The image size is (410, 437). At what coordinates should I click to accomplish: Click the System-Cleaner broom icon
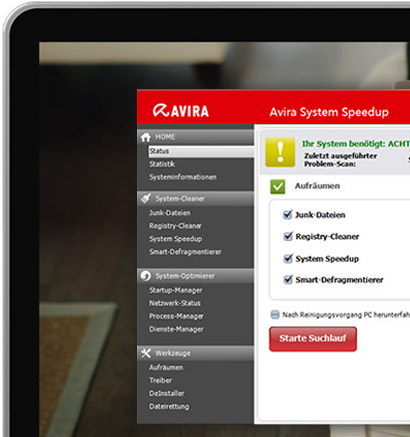(146, 199)
